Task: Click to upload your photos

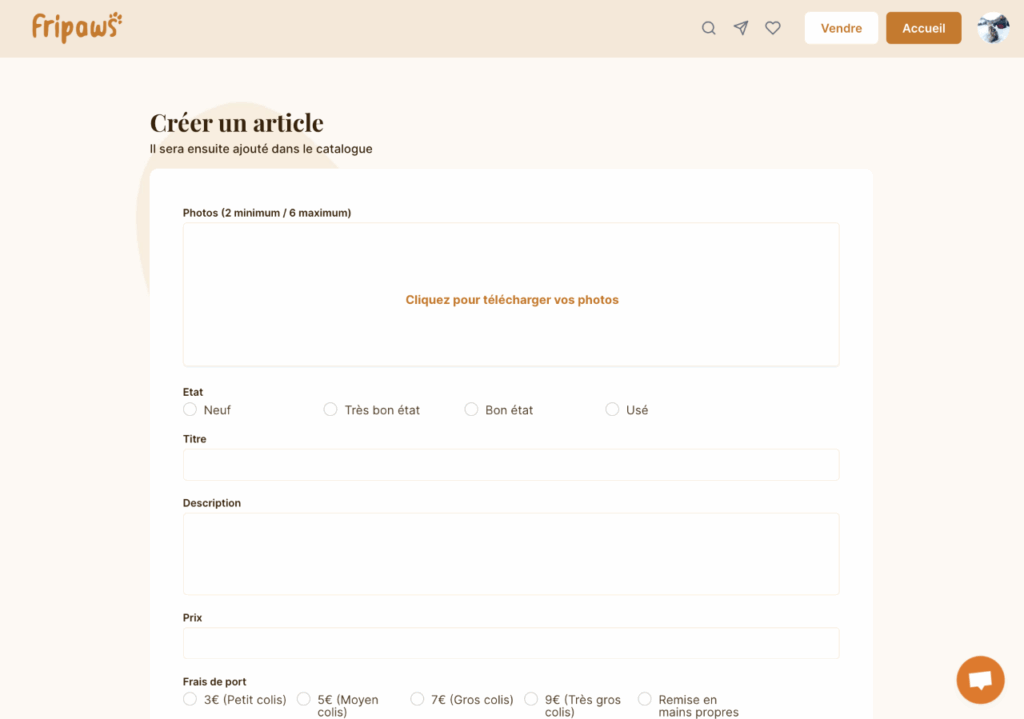Action: click(x=511, y=300)
